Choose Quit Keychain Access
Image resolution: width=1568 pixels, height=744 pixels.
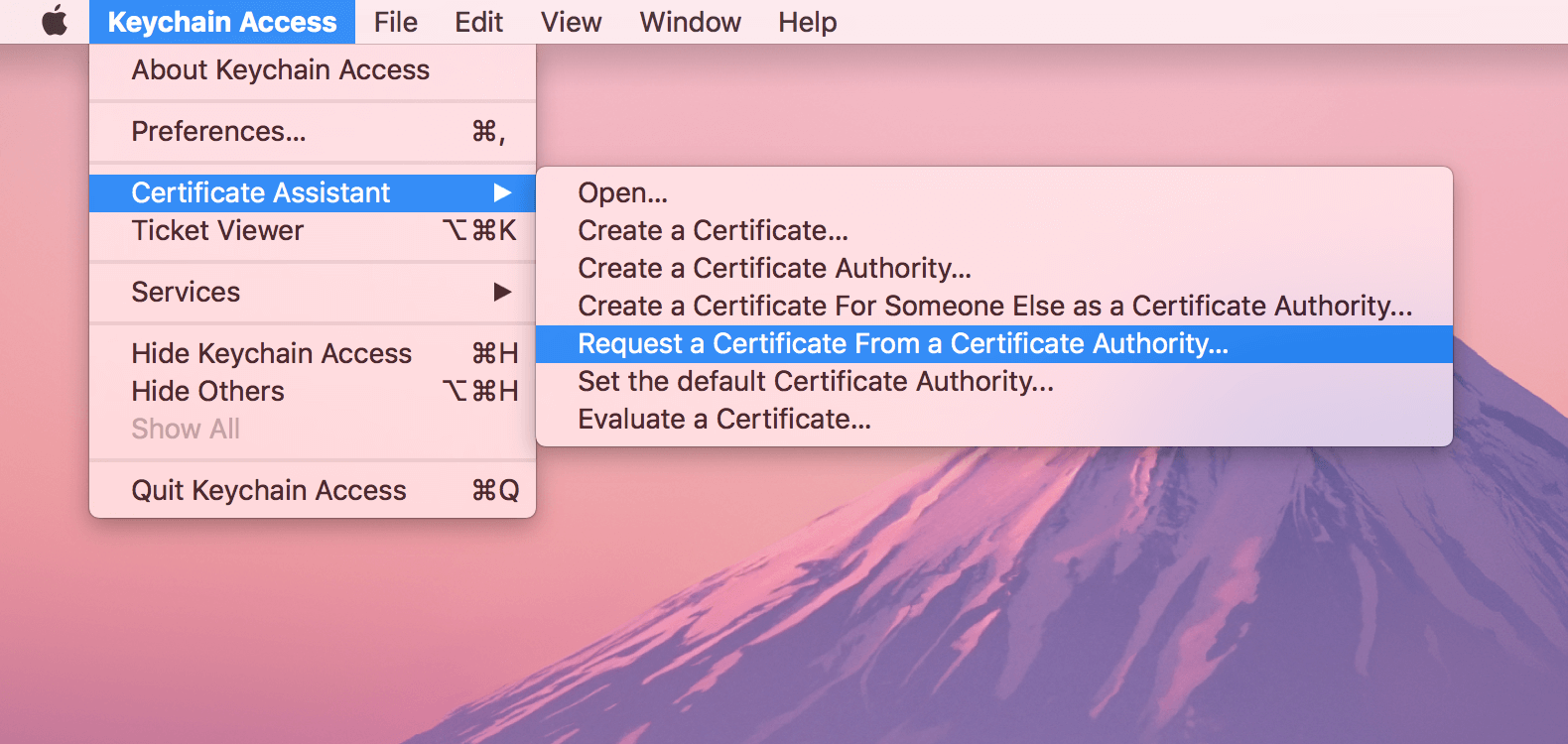pos(313,491)
